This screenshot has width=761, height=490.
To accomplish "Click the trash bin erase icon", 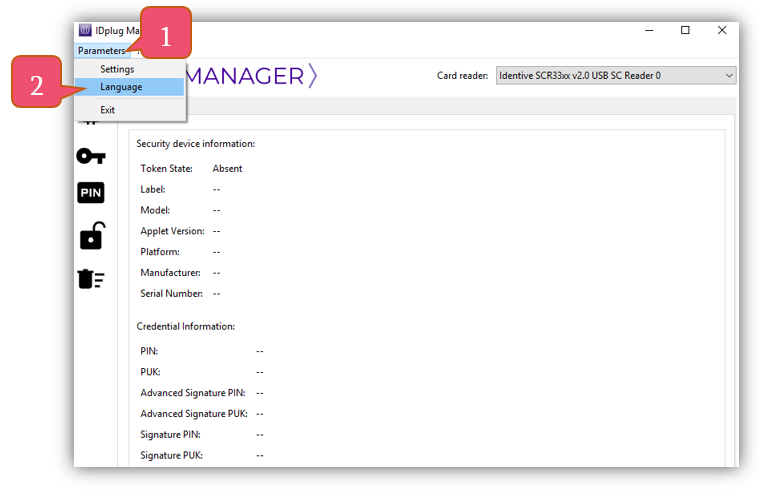I will click(x=91, y=279).
